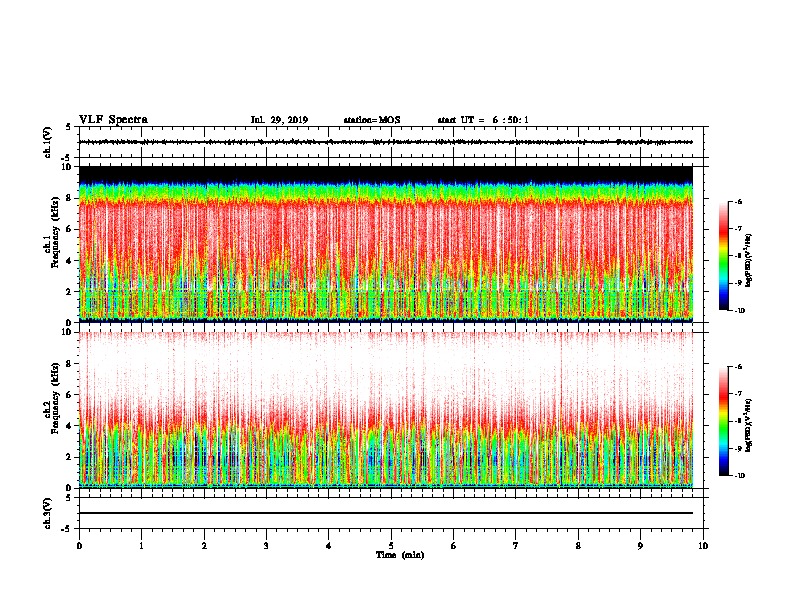Click the '-8' tick on ch.2 colorbar
This screenshot has width=792, height=612.
(738, 421)
